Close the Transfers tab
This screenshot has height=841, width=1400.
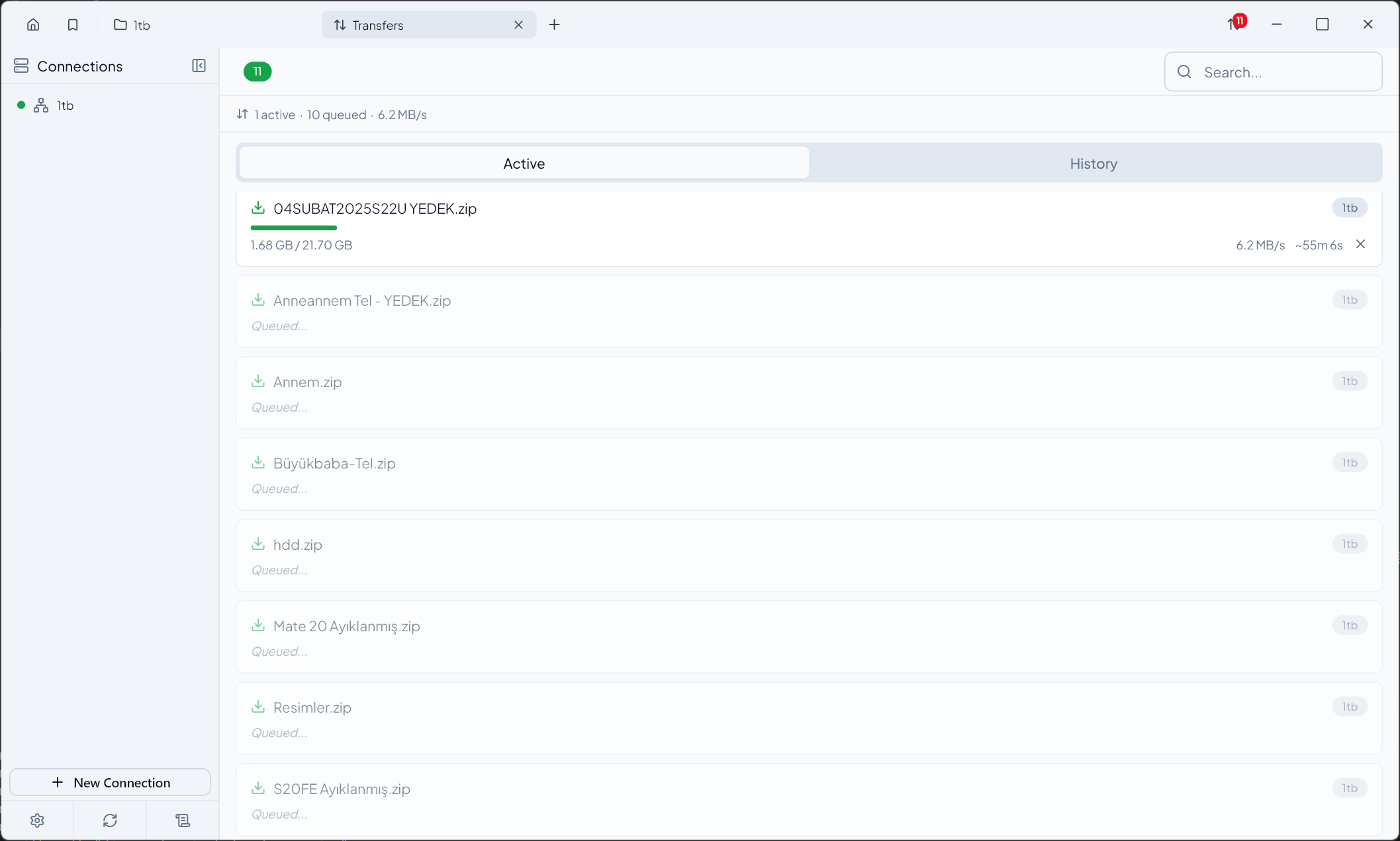[x=519, y=25]
